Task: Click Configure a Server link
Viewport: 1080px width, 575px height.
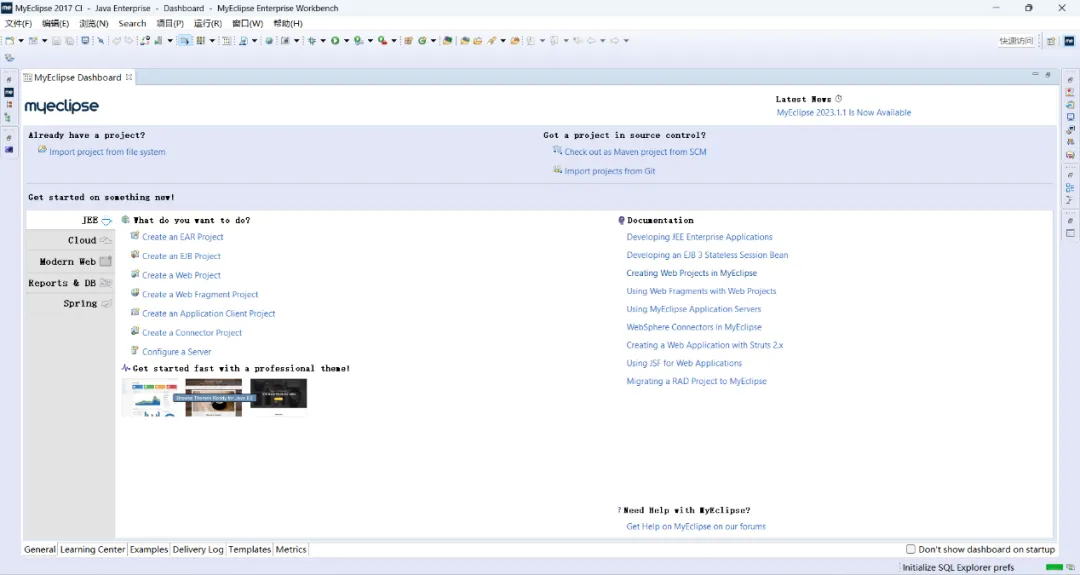Action: tap(176, 351)
